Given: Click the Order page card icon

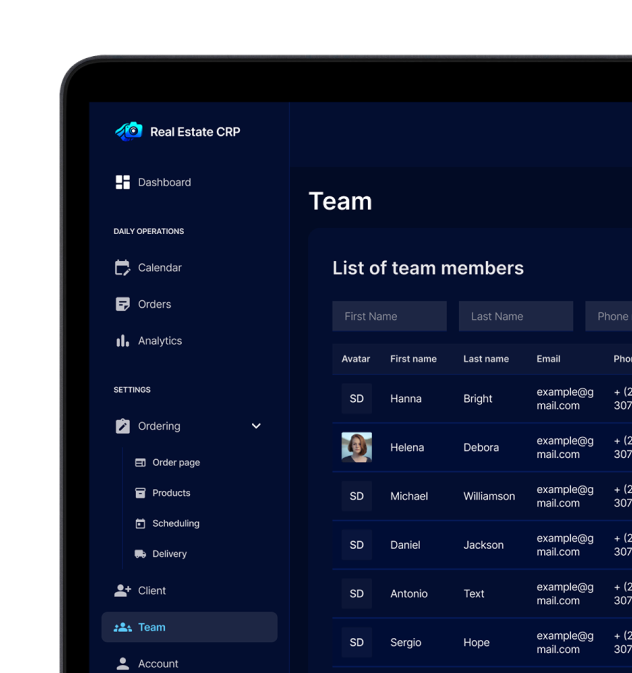Looking at the screenshot, I should (x=140, y=462).
